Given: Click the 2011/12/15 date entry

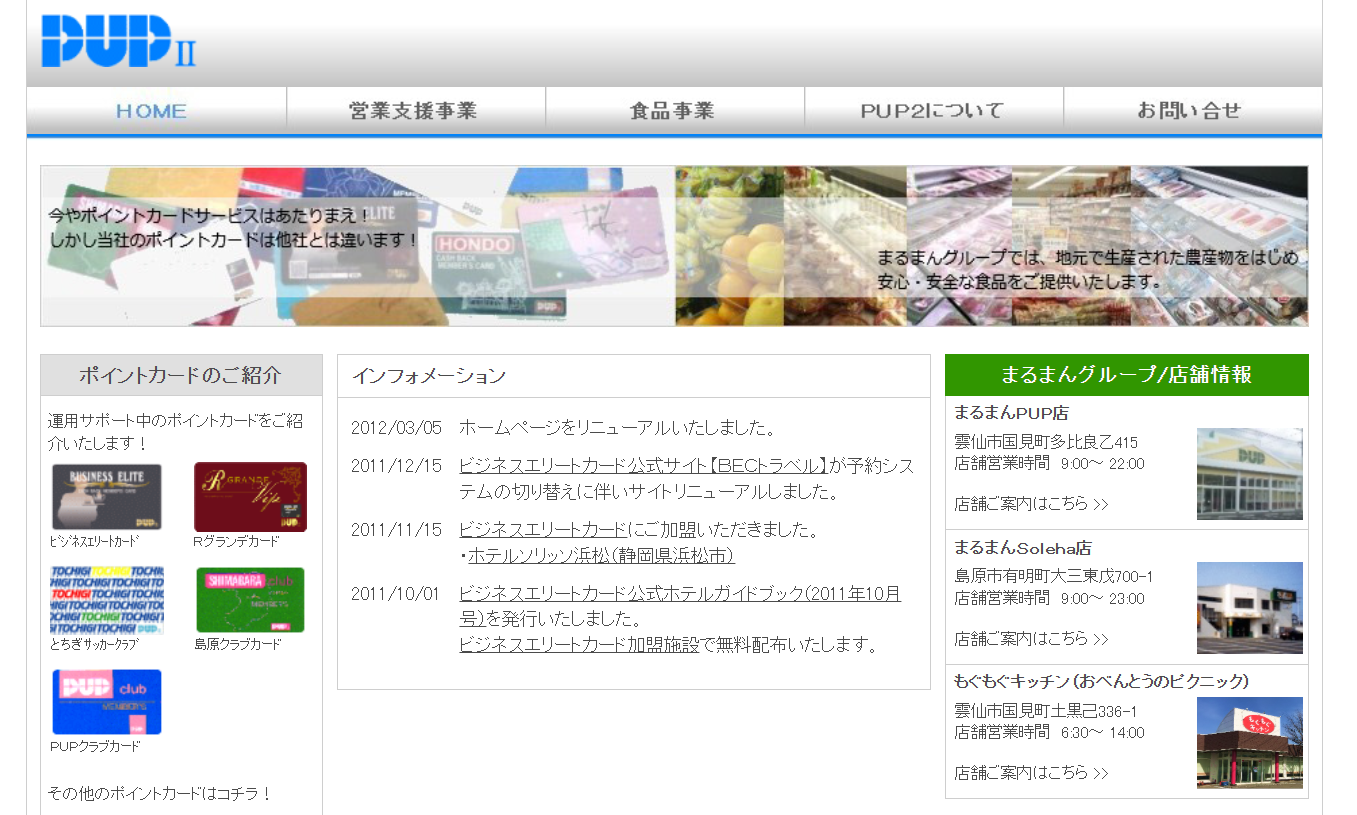Looking at the screenshot, I should pyautogui.click(x=396, y=465).
